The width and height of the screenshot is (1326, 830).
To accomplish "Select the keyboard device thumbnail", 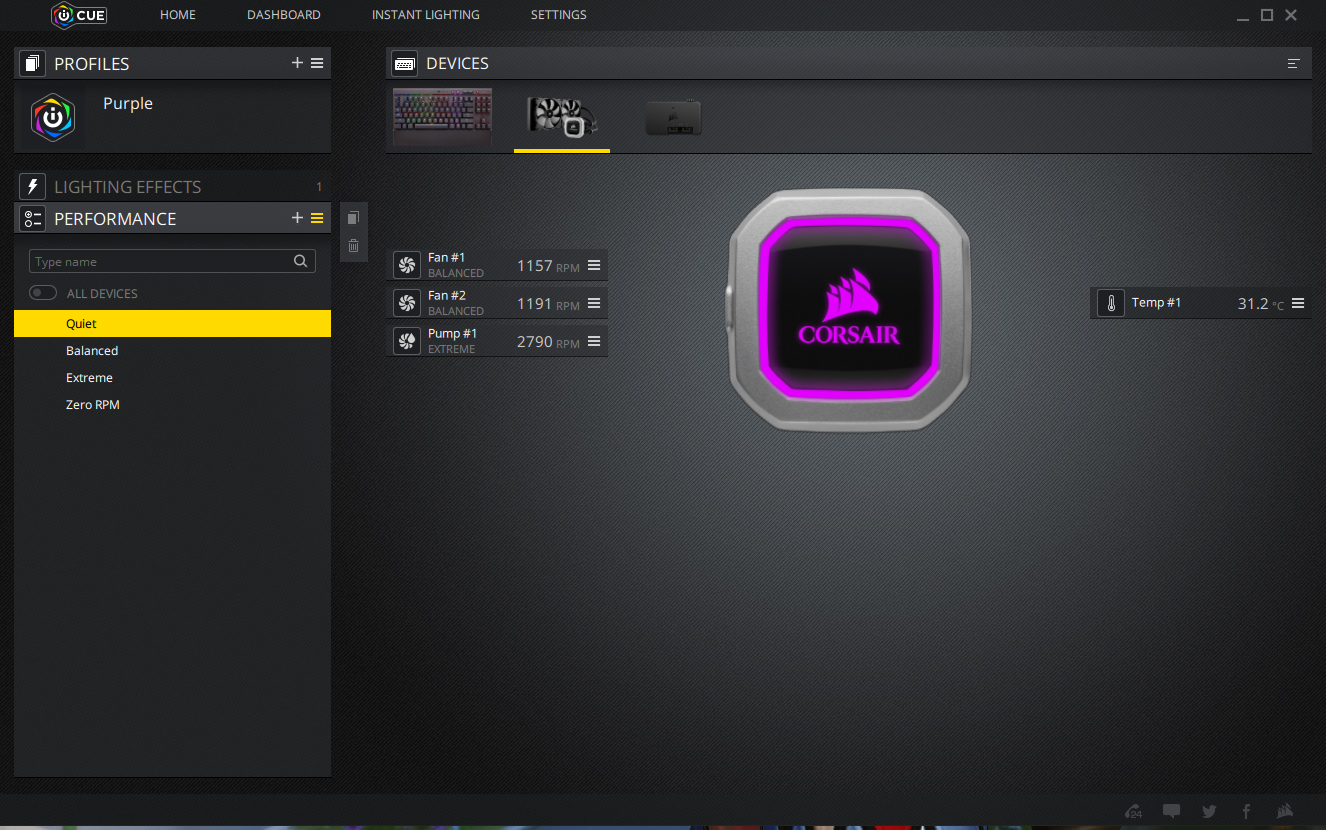I will click(442, 118).
